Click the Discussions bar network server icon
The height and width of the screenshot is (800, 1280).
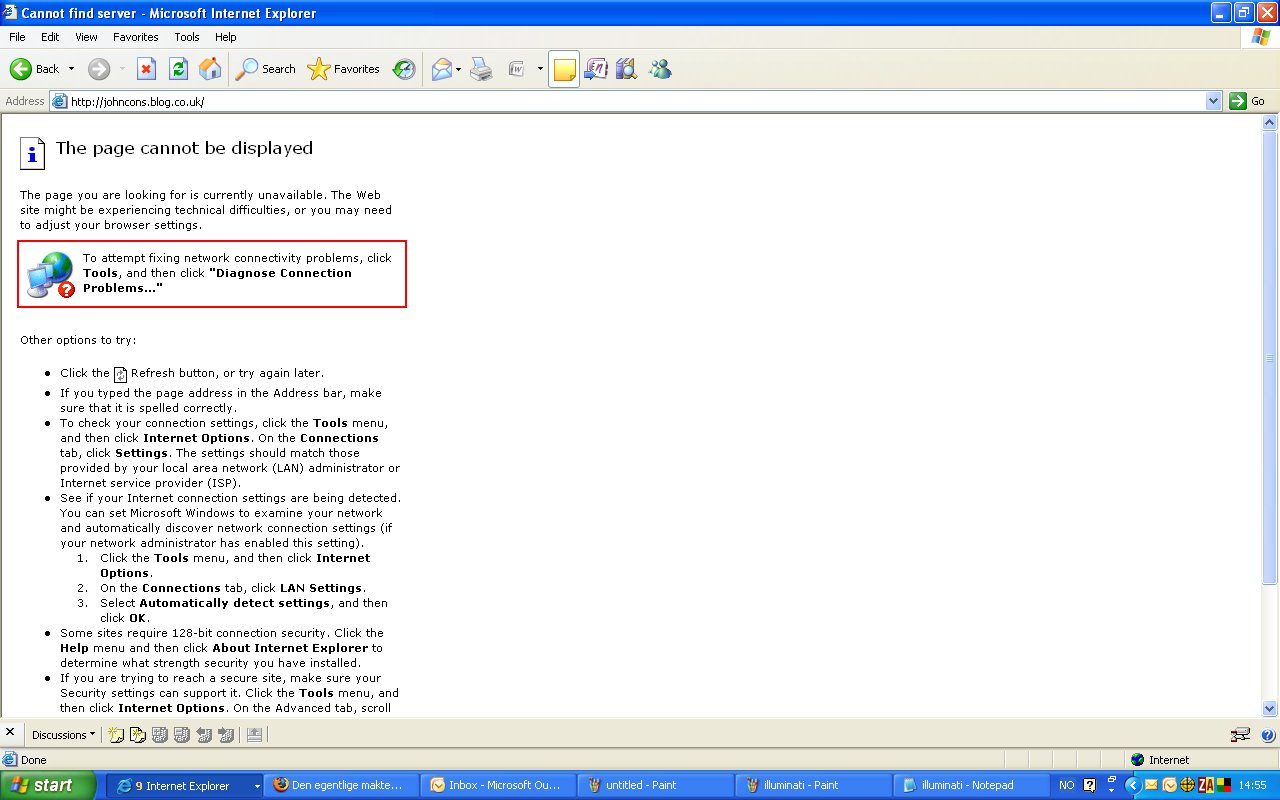(1240, 735)
